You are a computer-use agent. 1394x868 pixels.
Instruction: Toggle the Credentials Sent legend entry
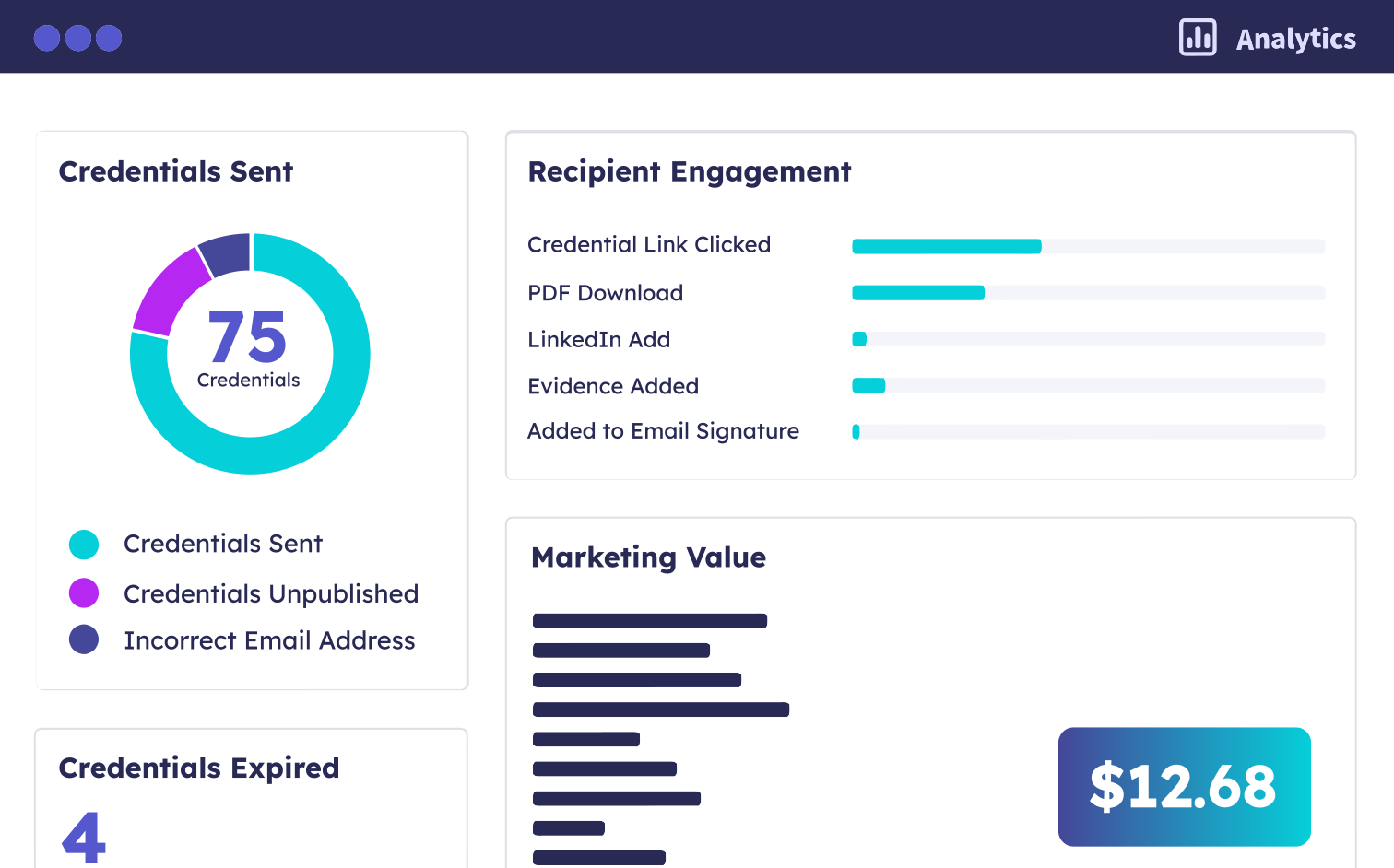tap(223, 544)
